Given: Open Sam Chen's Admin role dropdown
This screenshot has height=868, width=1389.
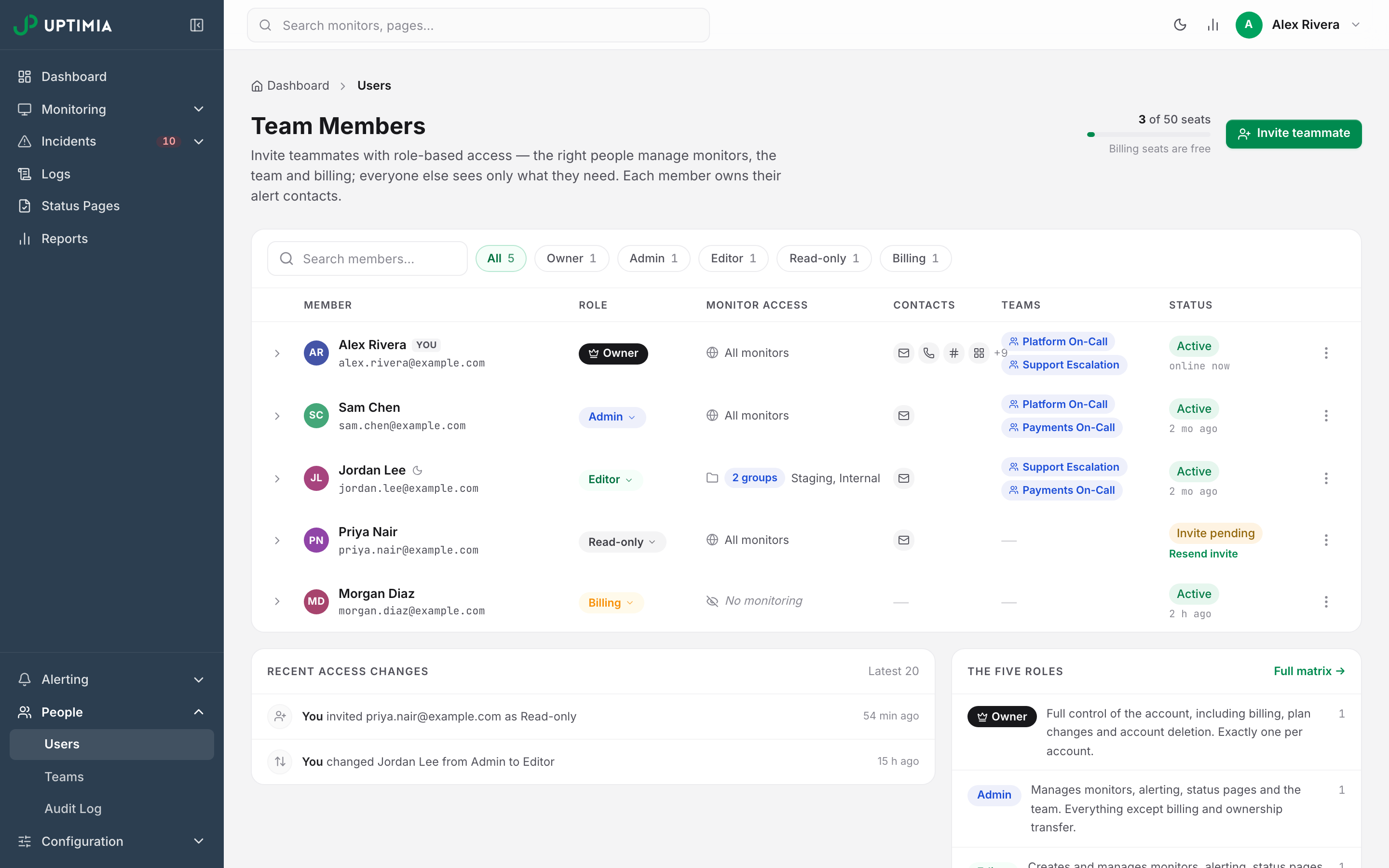Looking at the screenshot, I should click(x=612, y=417).
